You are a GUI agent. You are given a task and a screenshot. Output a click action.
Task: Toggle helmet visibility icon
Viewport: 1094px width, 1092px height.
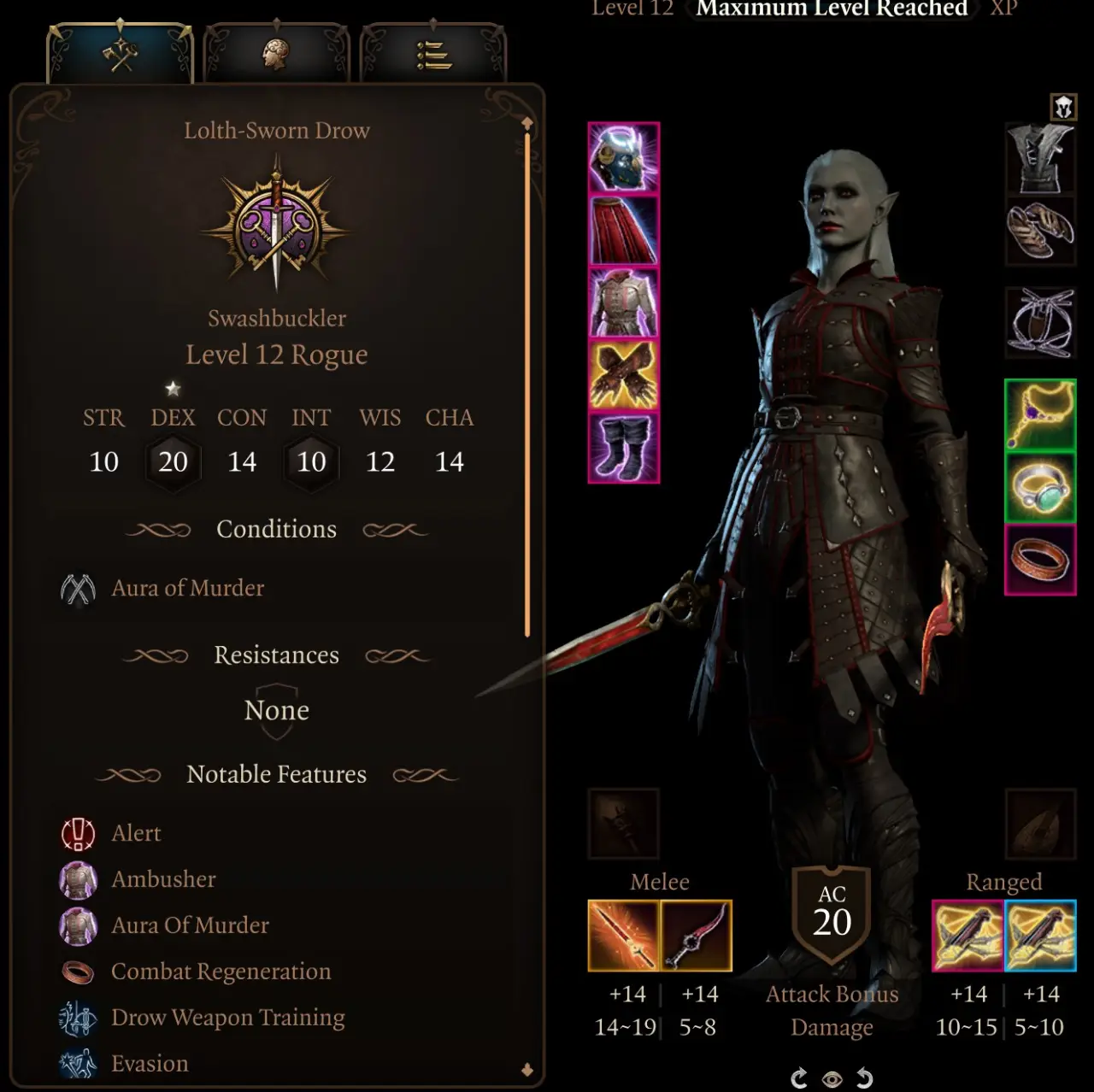tap(1063, 108)
